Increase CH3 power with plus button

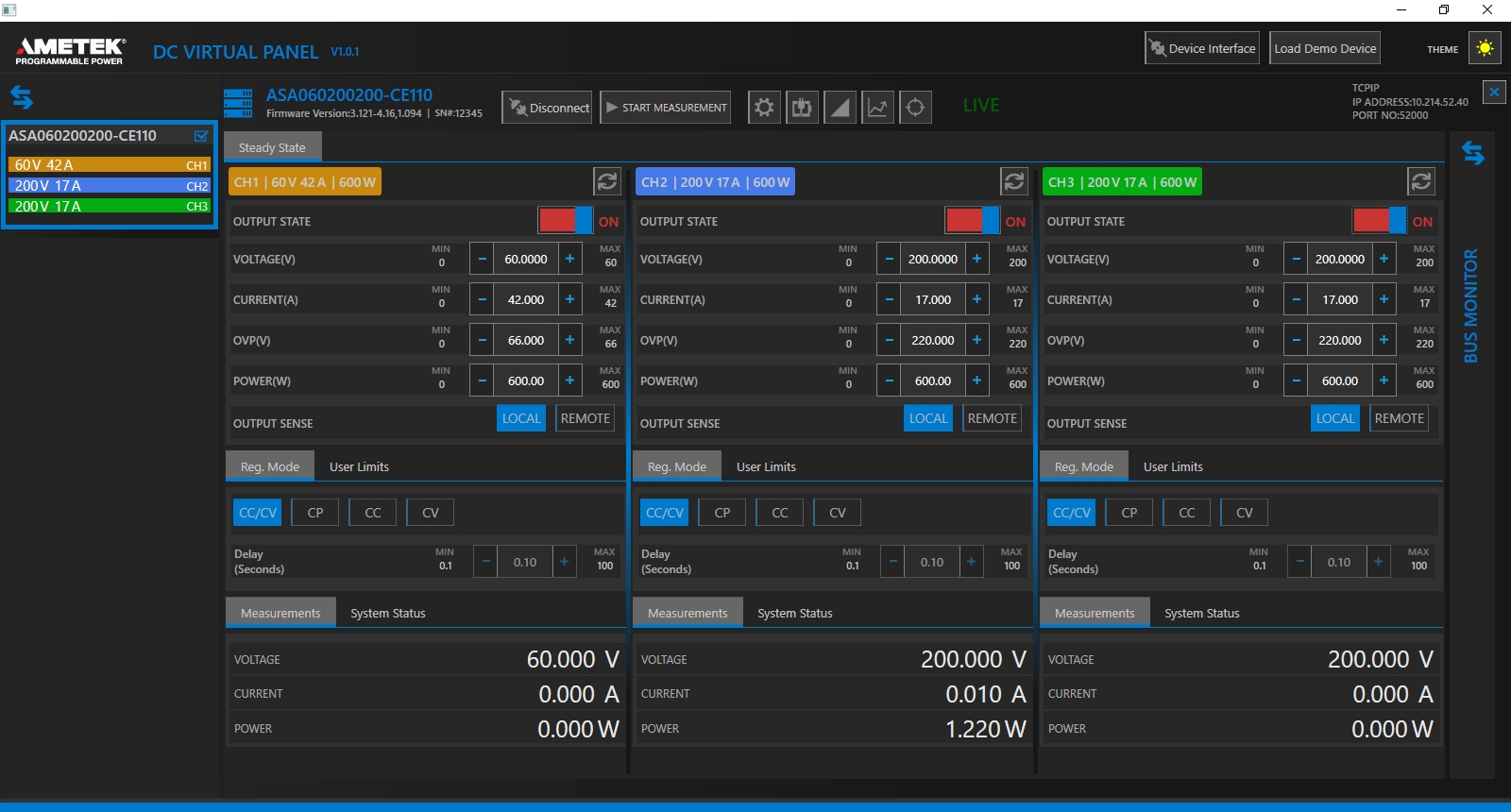tap(1384, 381)
